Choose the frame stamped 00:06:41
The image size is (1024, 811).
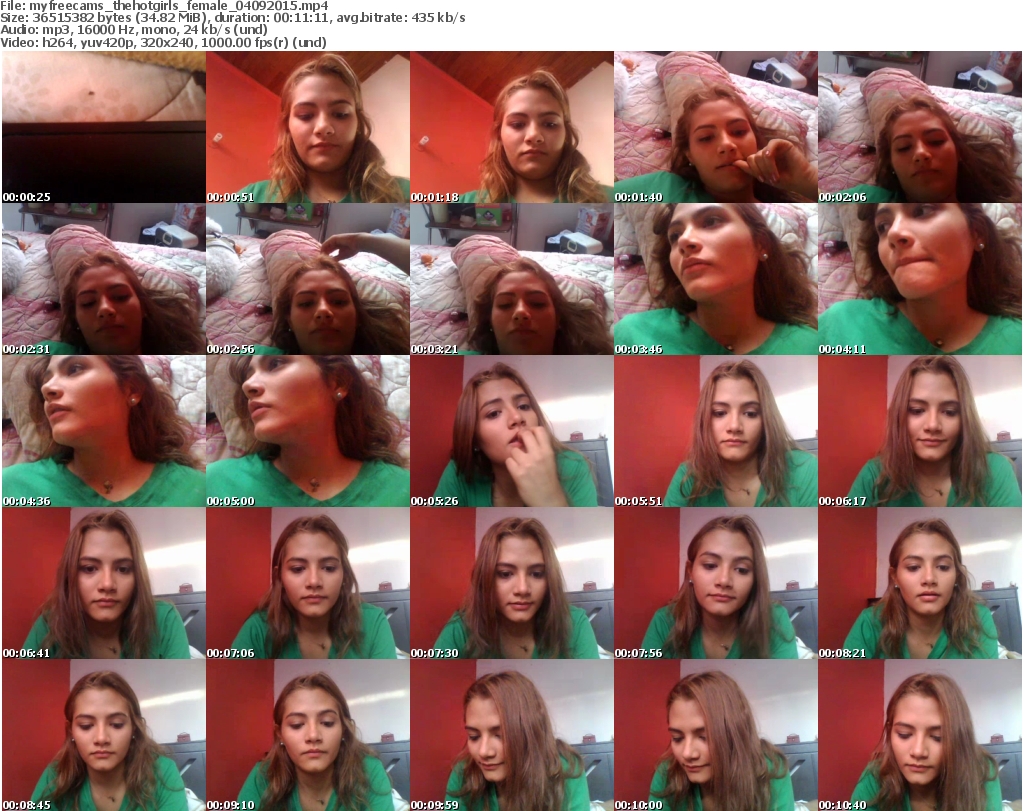[104, 583]
